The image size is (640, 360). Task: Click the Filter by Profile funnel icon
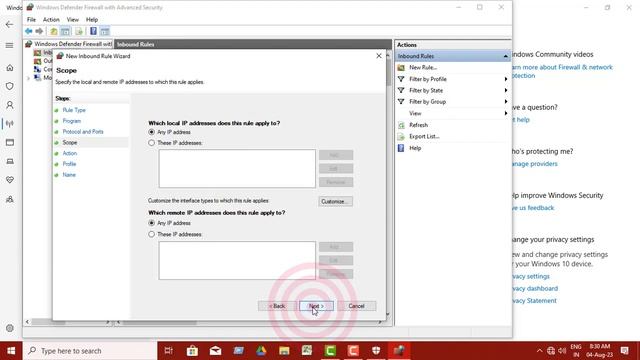coord(401,79)
